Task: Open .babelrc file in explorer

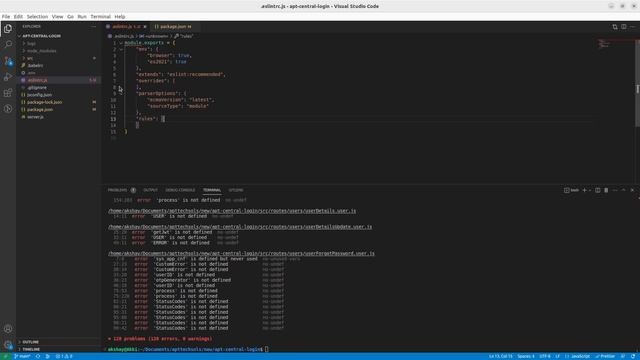Action: (58, 65)
